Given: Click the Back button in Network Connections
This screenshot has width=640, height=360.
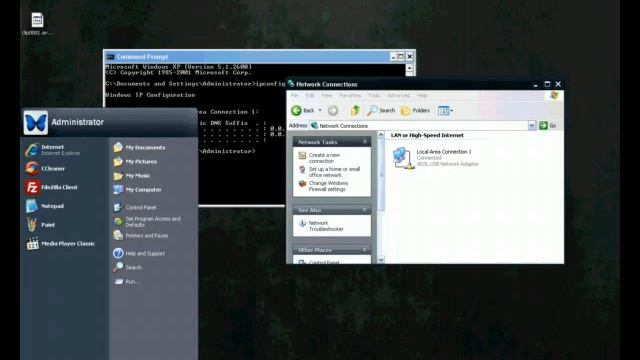Looking at the screenshot, I should pyautogui.click(x=302, y=111).
